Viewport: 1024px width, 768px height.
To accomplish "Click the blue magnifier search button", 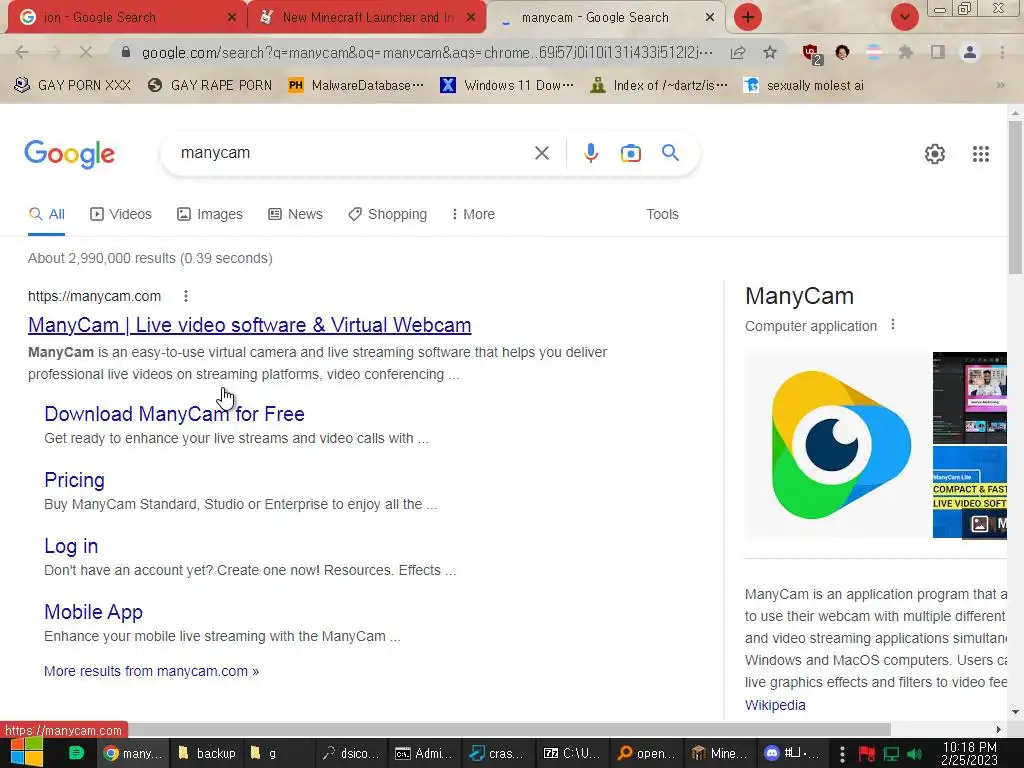I will click(x=670, y=153).
